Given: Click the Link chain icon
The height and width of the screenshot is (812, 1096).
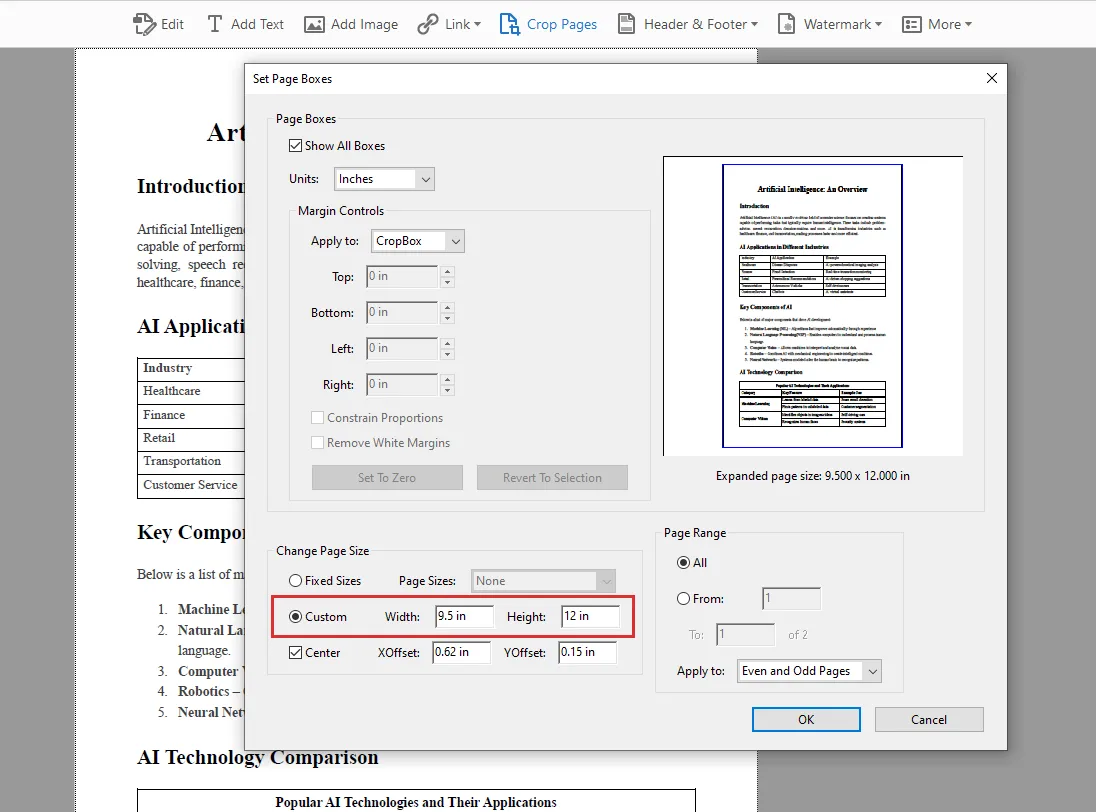Looking at the screenshot, I should pos(428,24).
